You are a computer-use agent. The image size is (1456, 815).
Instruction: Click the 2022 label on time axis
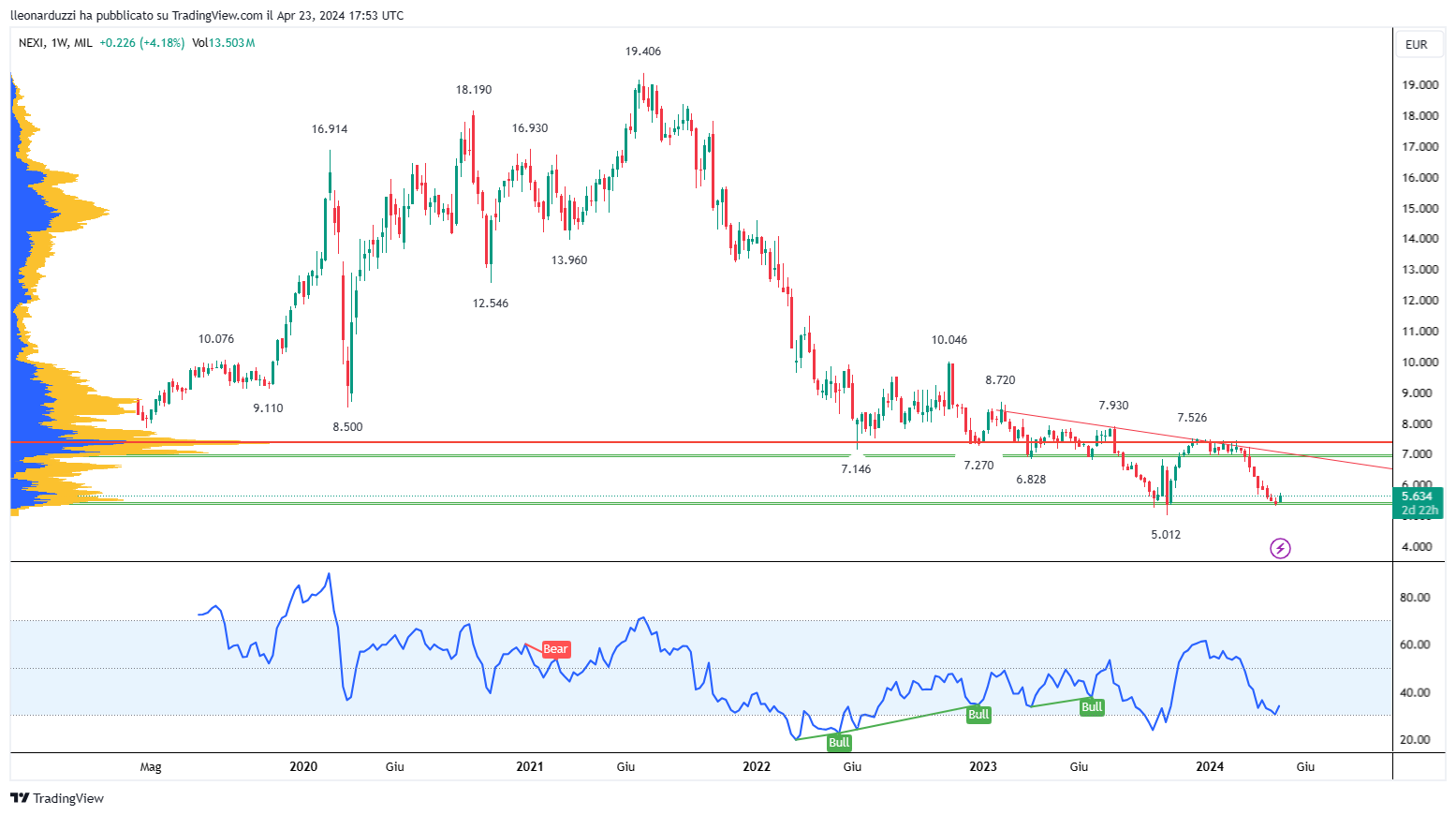pos(757,766)
